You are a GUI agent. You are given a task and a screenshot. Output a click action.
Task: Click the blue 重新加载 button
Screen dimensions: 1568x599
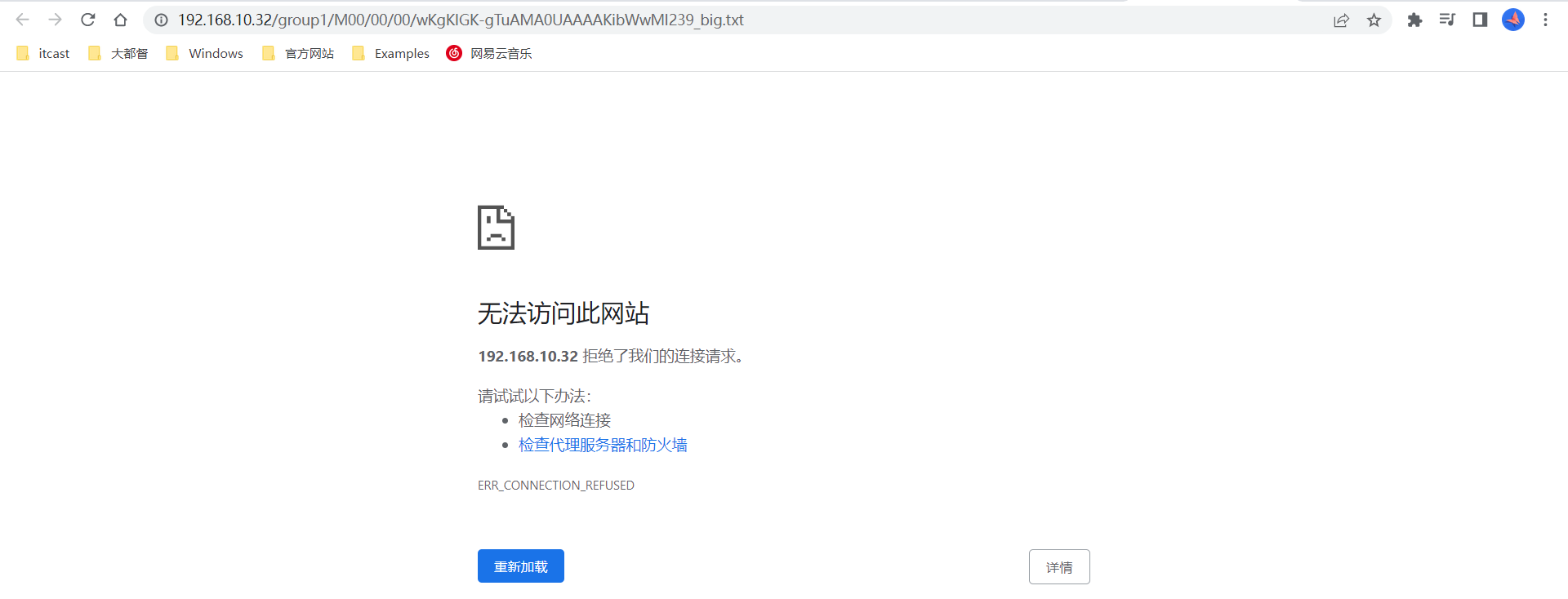pos(521,566)
